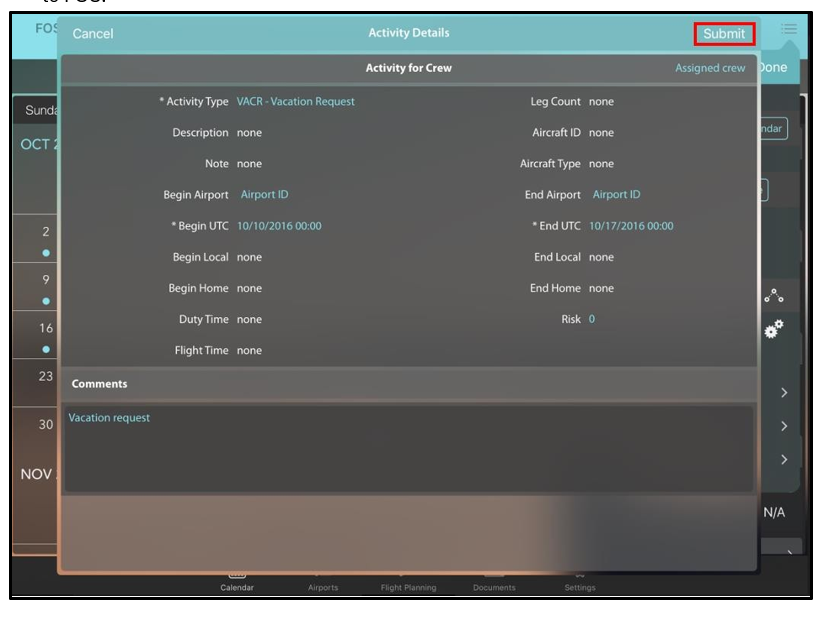This screenshot has width=836, height=619.
Task: Open the Activity Type VACR selector
Action: [295, 102]
